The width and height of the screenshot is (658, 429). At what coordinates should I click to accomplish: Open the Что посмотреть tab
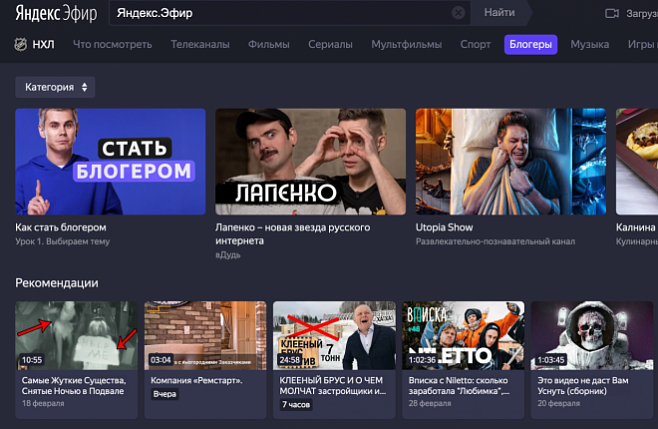coord(112,45)
